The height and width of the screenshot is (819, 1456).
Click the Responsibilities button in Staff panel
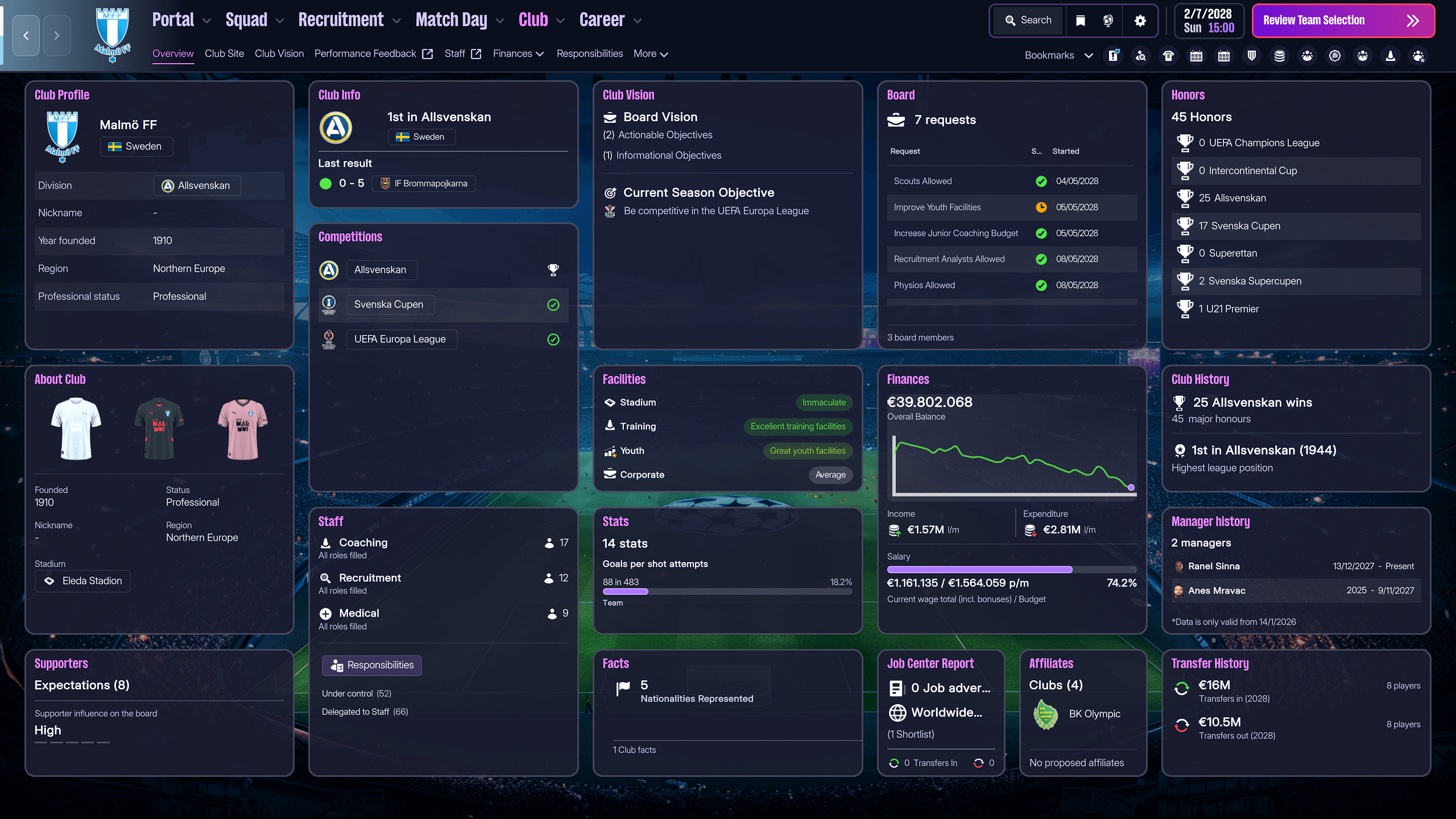tap(372, 665)
